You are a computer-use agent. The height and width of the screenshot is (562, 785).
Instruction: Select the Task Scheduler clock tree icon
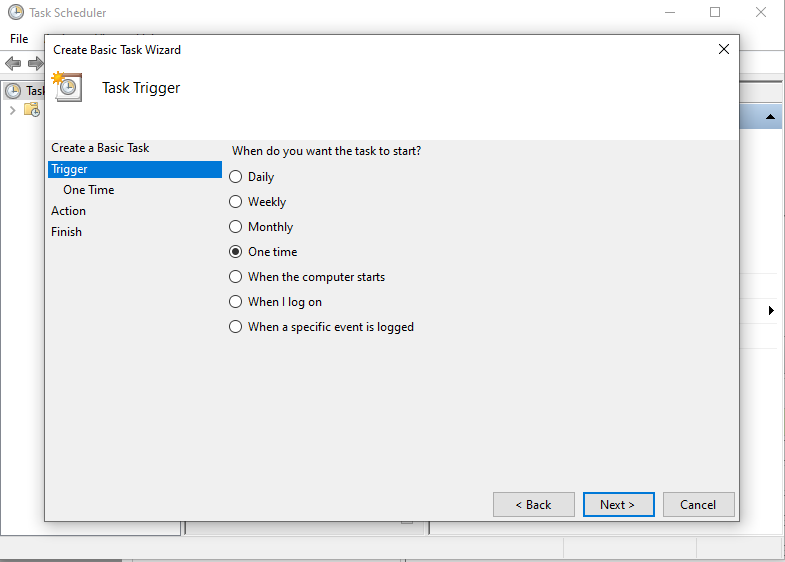pyautogui.click(x=13, y=91)
